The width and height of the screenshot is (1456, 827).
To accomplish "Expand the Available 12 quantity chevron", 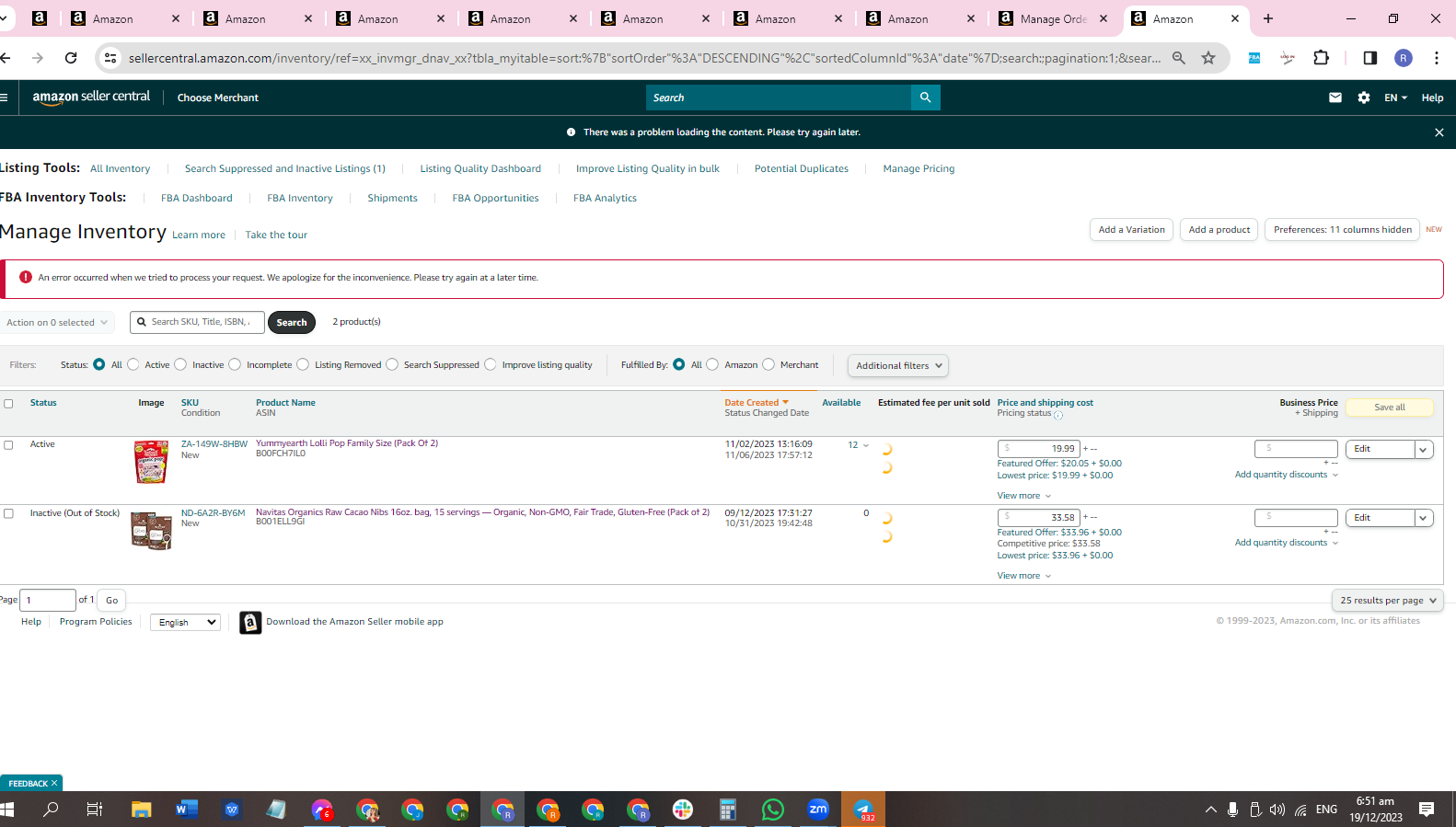I will pyautogui.click(x=865, y=445).
